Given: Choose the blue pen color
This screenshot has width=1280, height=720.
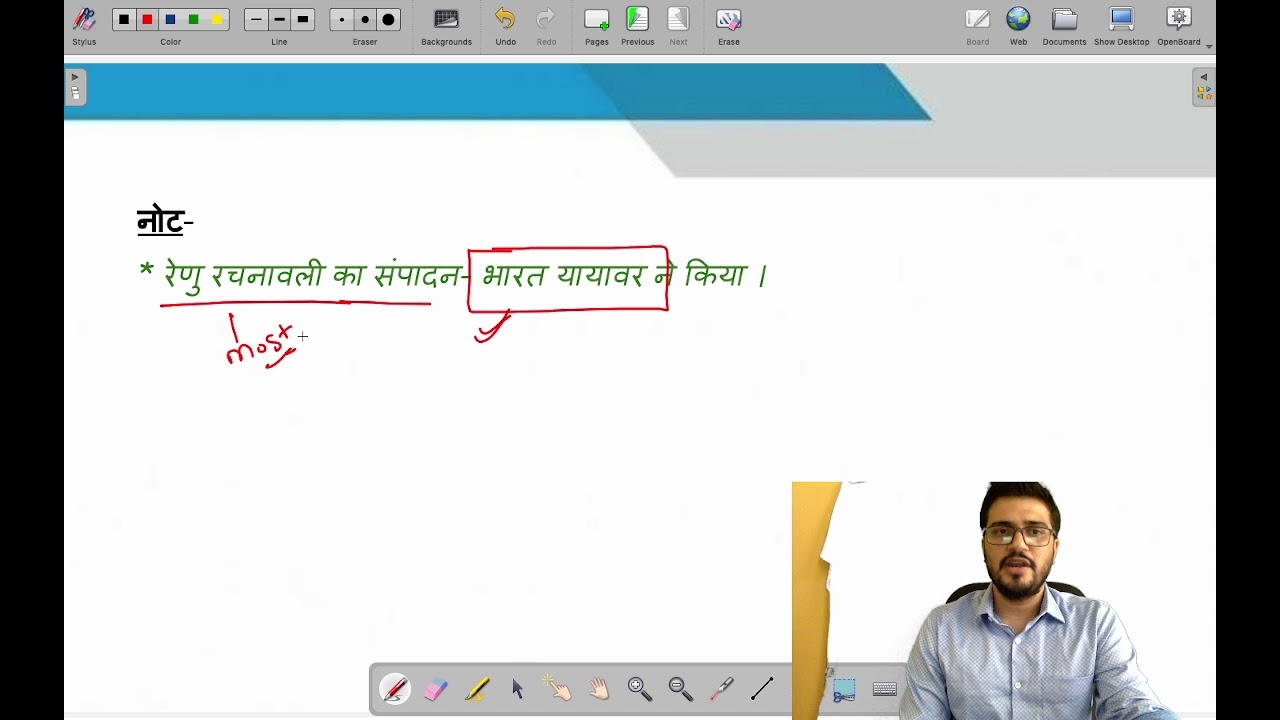Looking at the screenshot, I should (170, 19).
